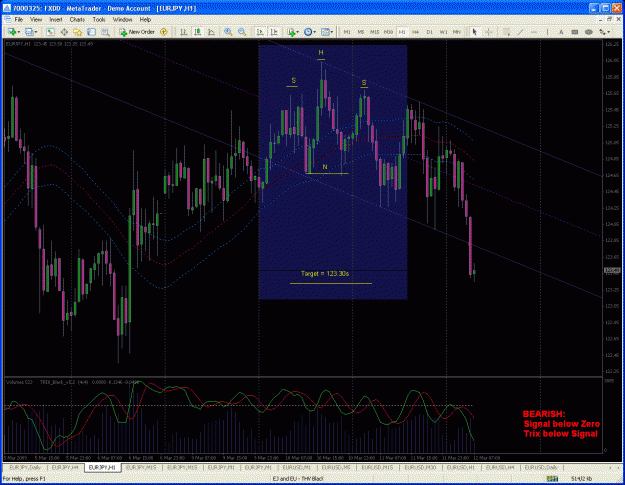Open the Data Window icon
625x485 pixels.
[x=64, y=32]
